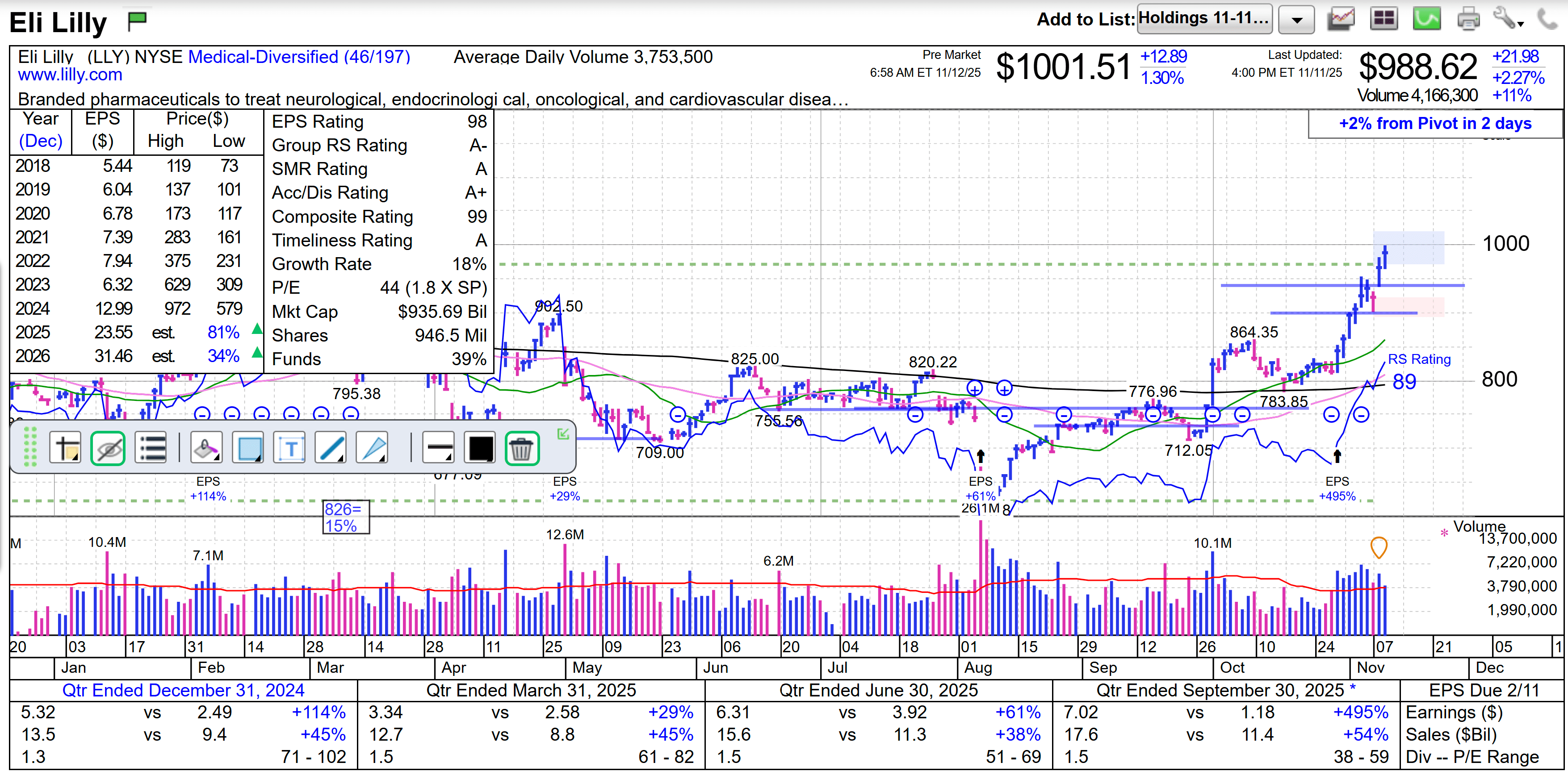The image size is (1568, 771).
Task: Open the www.lilly.com link
Action: click(70, 75)
